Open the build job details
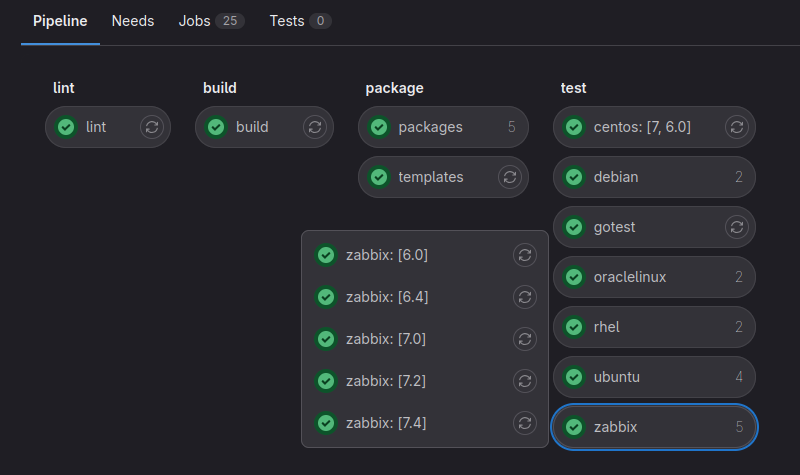The image size is (800, 475). click(x=252, y=127)
